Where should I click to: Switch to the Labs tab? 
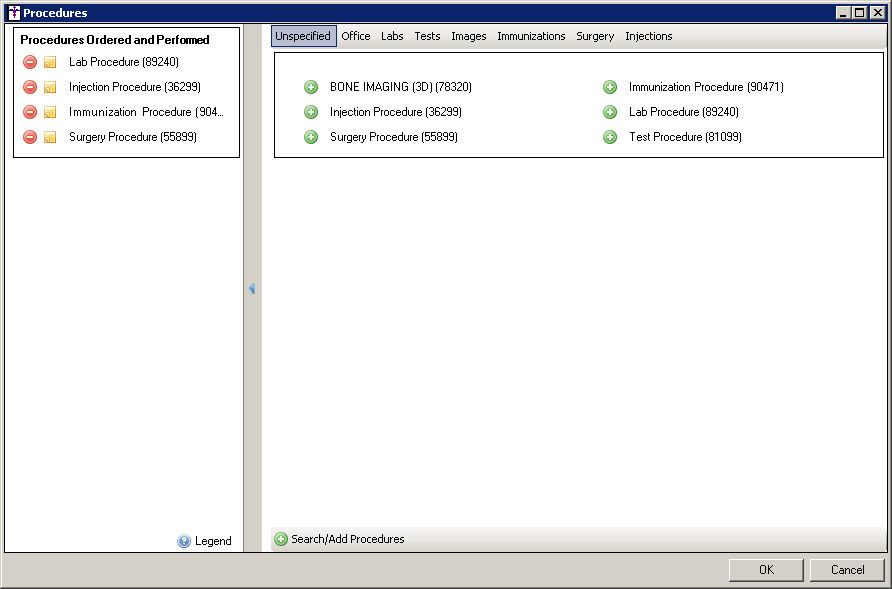point(392,36)
